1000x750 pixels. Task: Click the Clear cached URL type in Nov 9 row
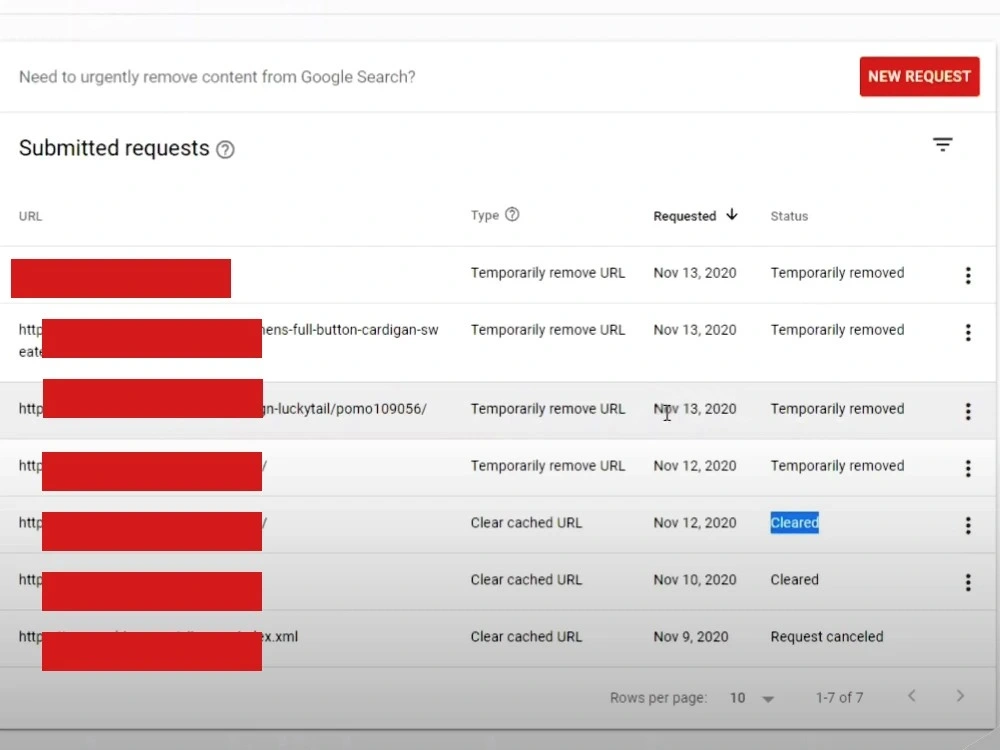526,636
